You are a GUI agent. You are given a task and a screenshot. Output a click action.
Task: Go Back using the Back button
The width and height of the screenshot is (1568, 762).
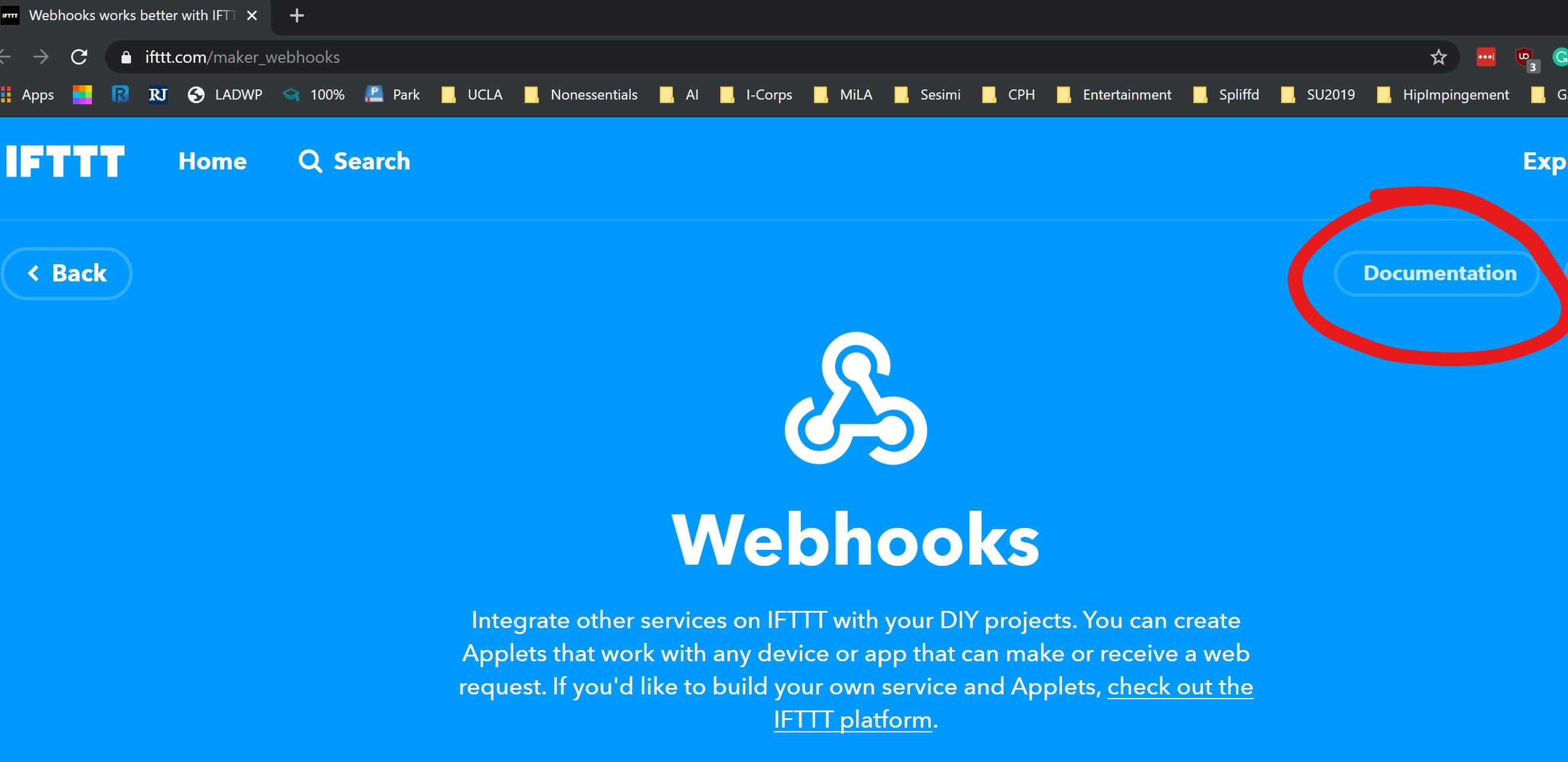point(67,273)
